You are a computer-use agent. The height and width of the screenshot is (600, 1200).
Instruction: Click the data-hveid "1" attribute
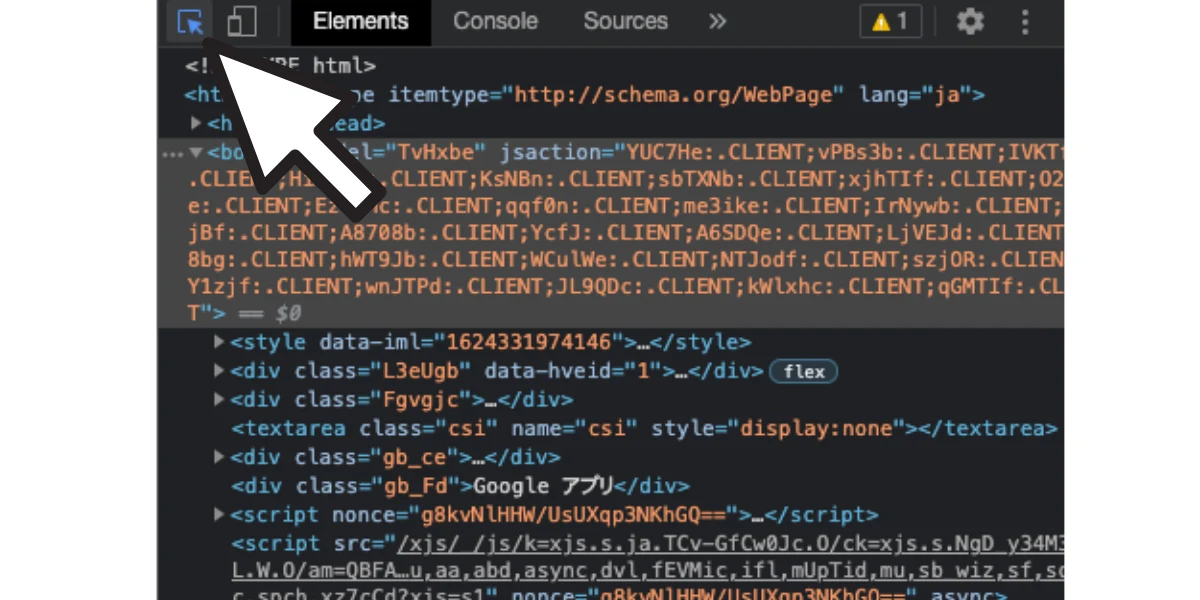(x=574, y=371)
